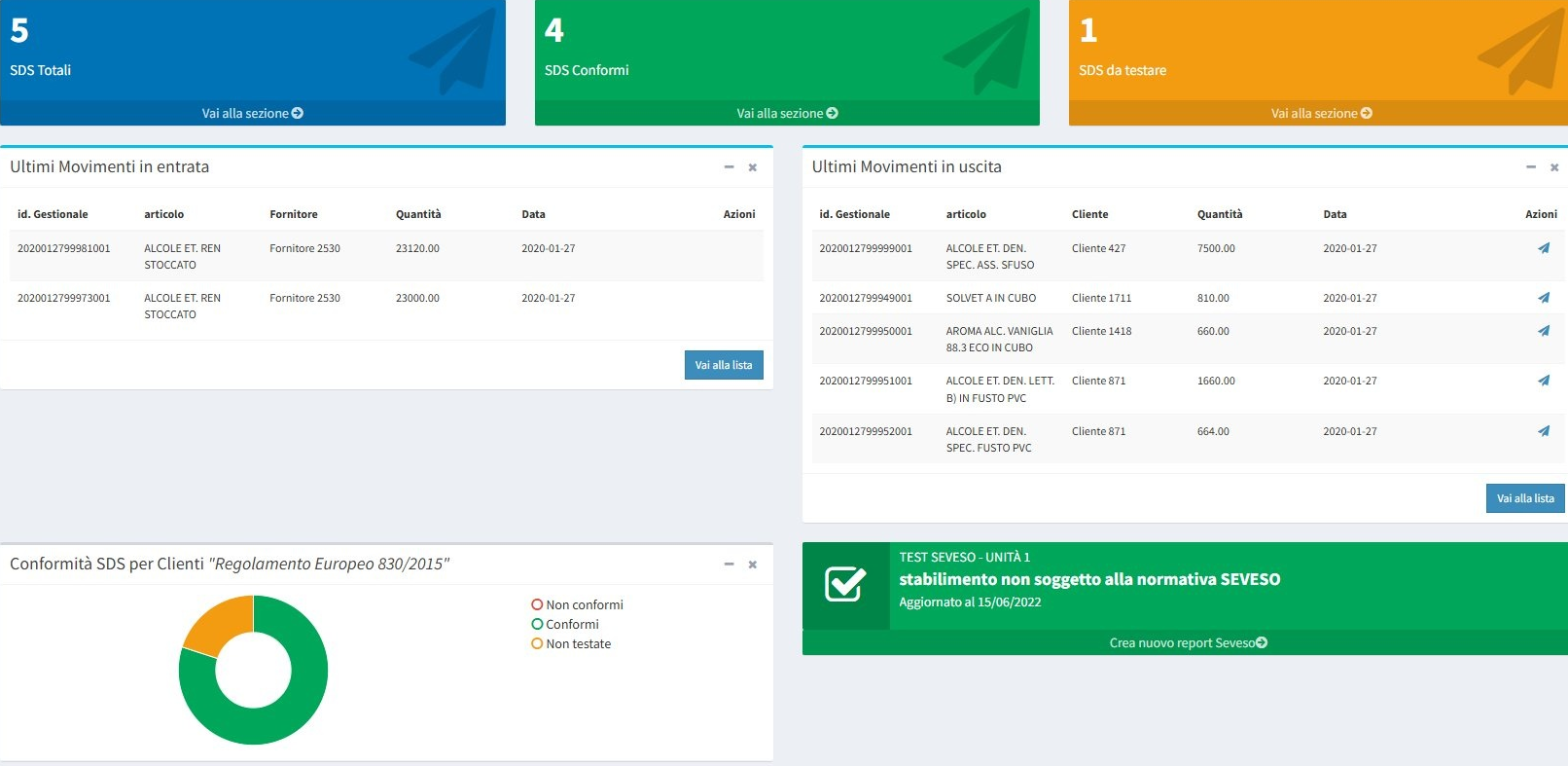Click quantity 7500.00 in uscita table
This screenshot has width=1568, height=766.
[1217, 248]
